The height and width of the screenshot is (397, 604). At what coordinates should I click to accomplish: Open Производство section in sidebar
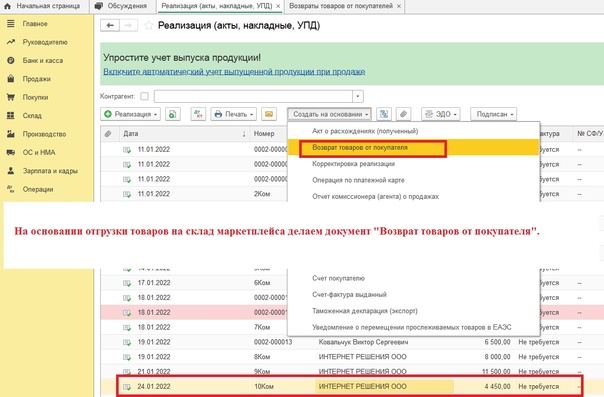[44, 134]
